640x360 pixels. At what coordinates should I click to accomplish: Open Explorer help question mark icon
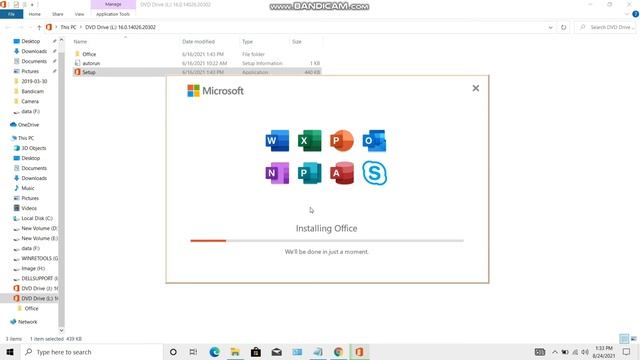click(636, 14)
